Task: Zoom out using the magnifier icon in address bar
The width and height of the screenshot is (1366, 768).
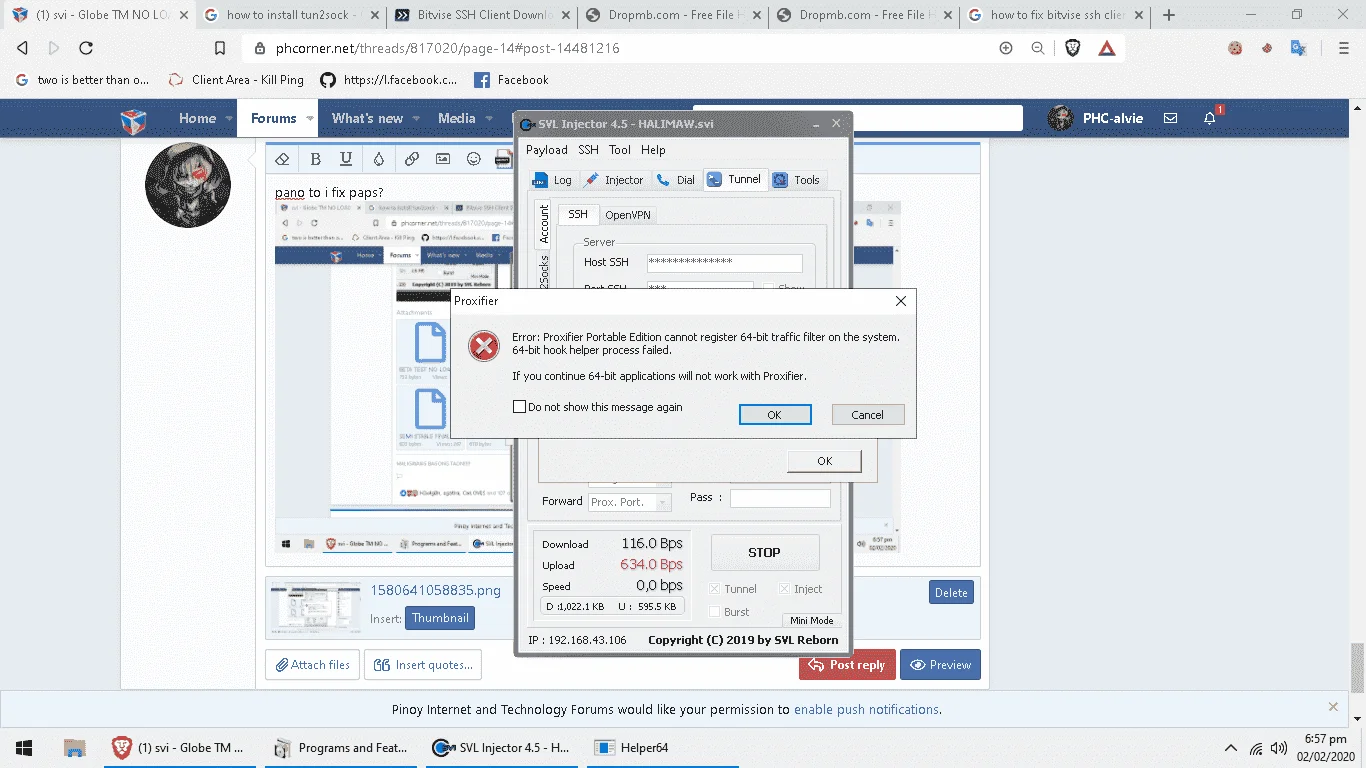Action: pyautogui.click(x=1038, y=48)
